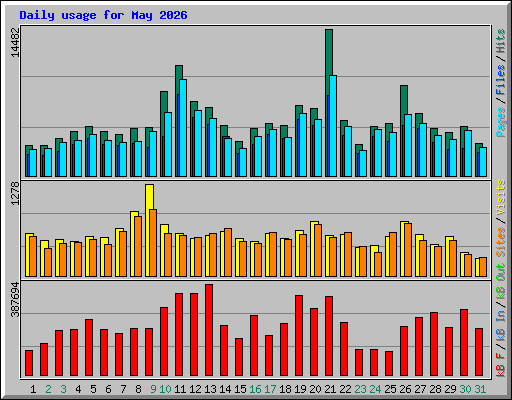Select the red kB bar for day 19
The image size is (512, 400).
[299, 336]
